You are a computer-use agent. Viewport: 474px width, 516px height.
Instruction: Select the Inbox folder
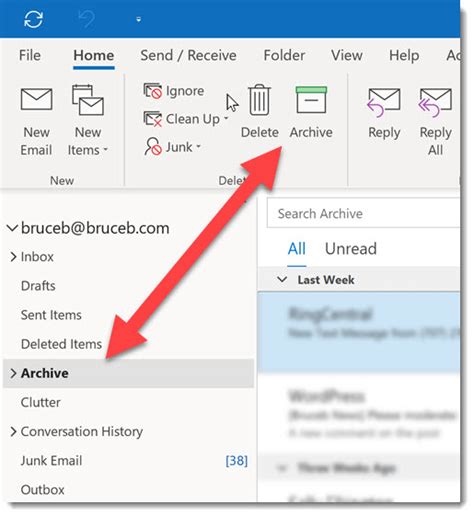(x=37, y=257)
